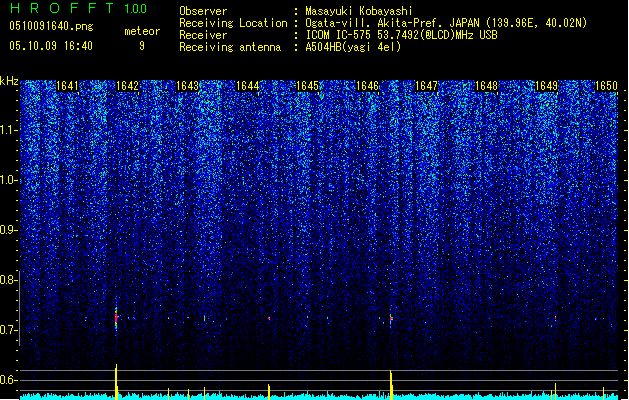Click the Receiving antenna field label

click(x=230, y=47)
